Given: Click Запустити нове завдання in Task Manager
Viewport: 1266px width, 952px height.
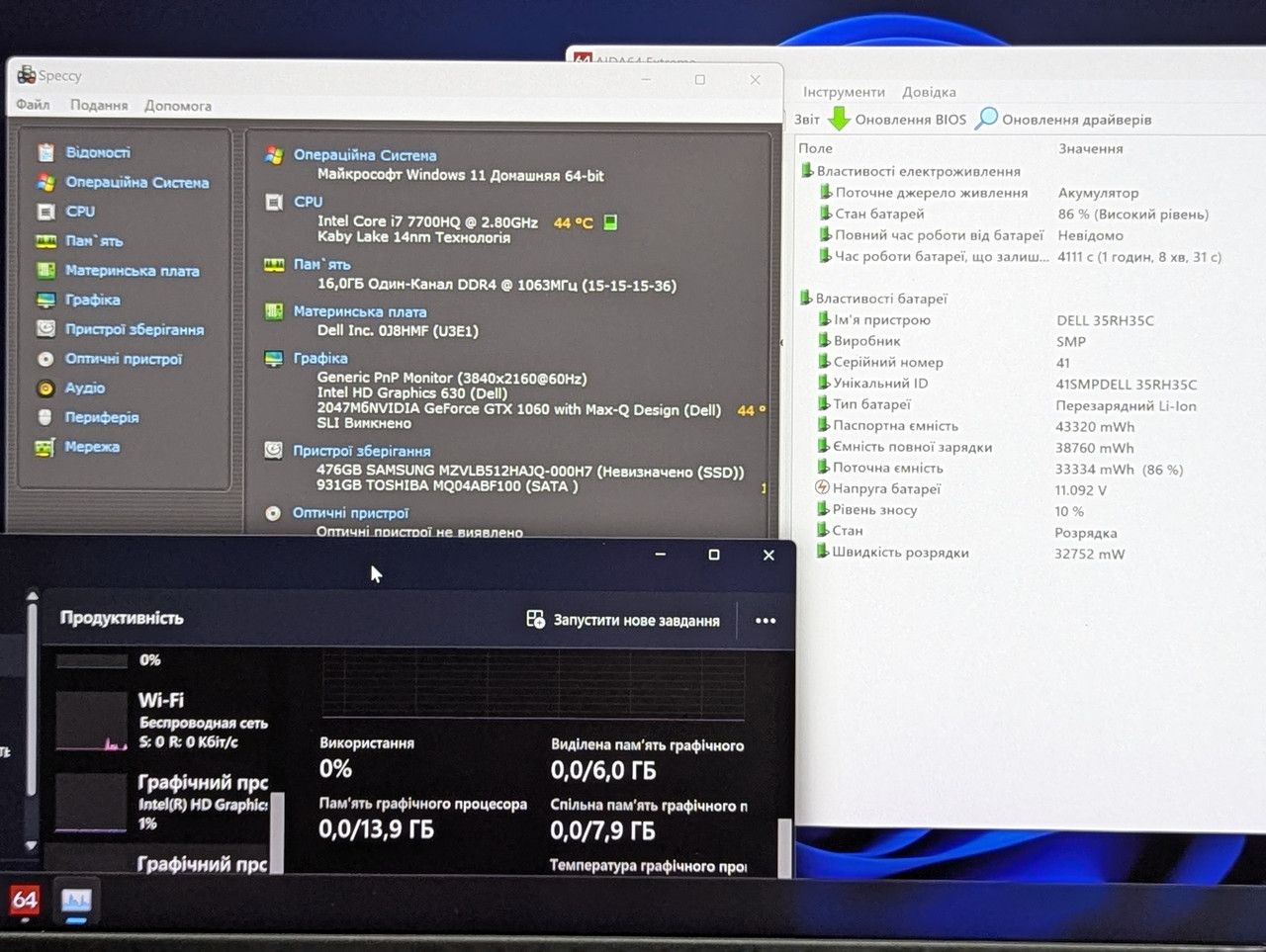Looking at the screenshot, I should point(623,620).
